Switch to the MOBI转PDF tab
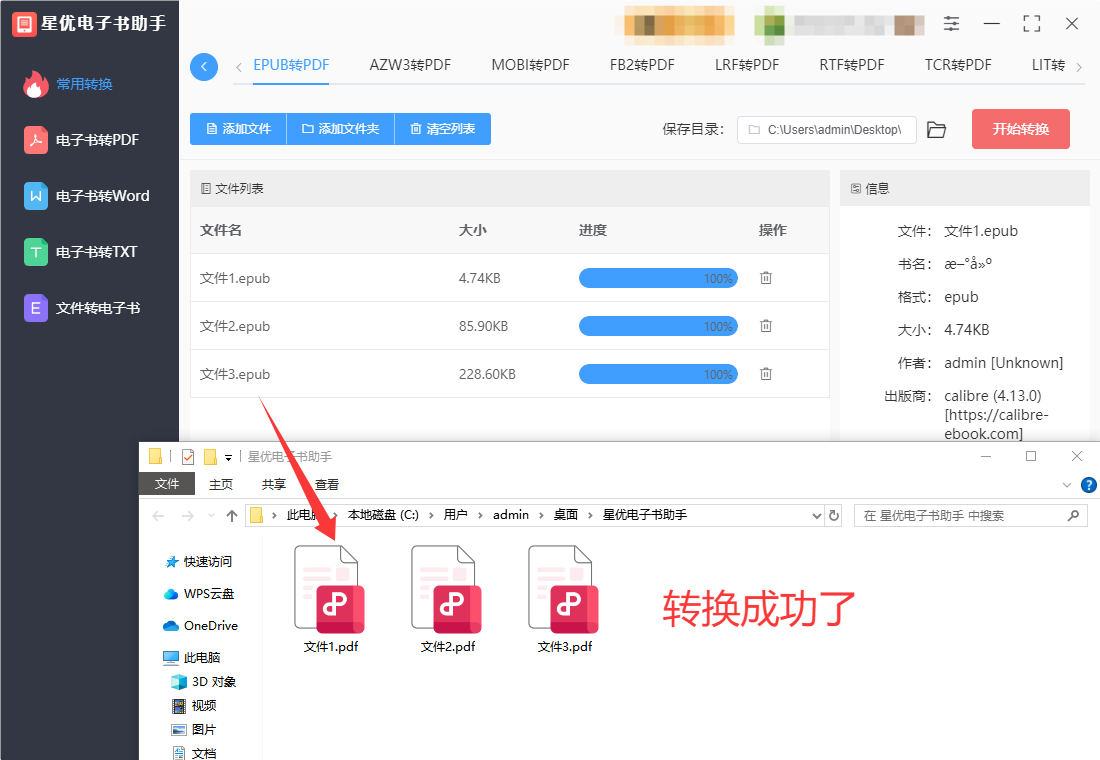This screenshot has width=1100, height=760. [530, 65]
